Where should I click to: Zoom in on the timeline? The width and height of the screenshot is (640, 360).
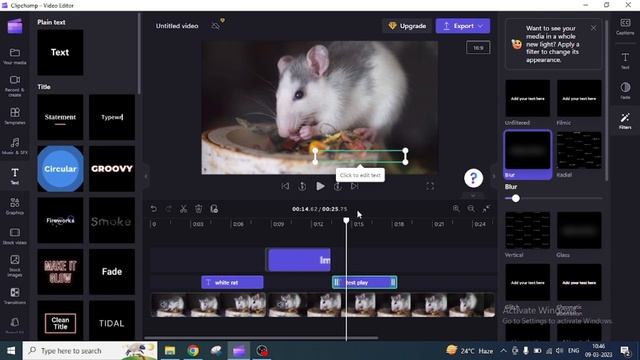[x=456, y=209]
